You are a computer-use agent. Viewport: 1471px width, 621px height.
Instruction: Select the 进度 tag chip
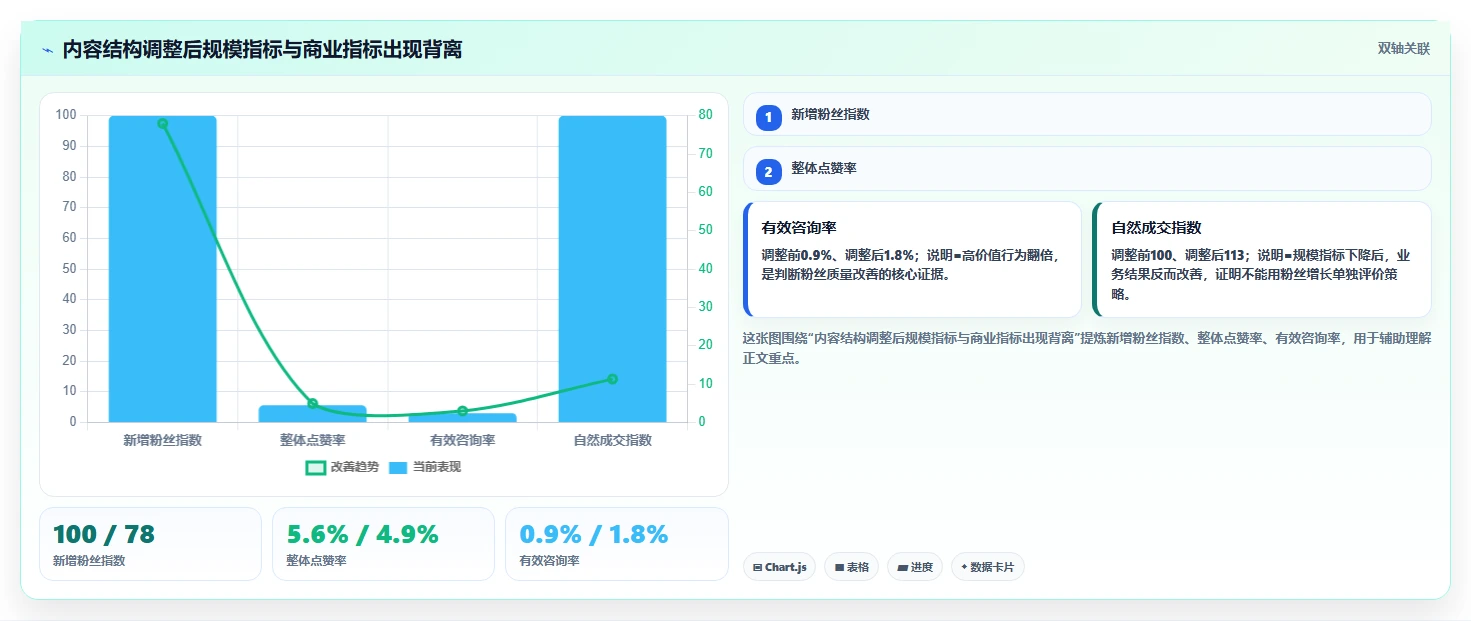[x=914, y=567]
